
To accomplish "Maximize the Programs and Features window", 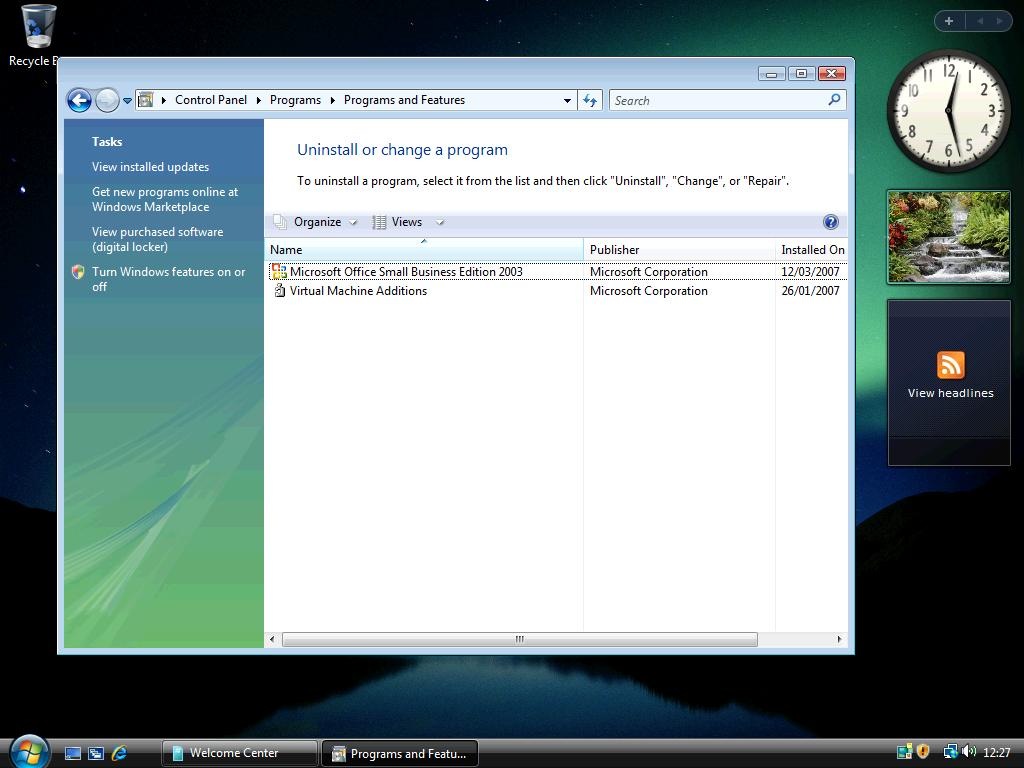I will click(801, 74).
